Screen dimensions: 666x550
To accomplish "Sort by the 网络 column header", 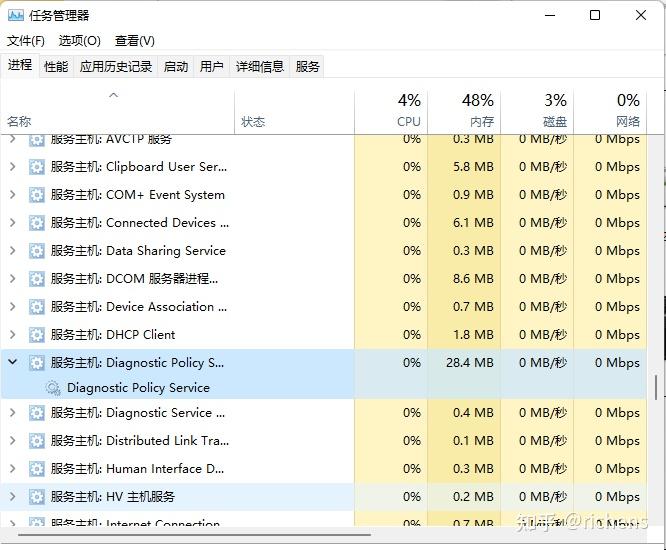I will (610, 112).
